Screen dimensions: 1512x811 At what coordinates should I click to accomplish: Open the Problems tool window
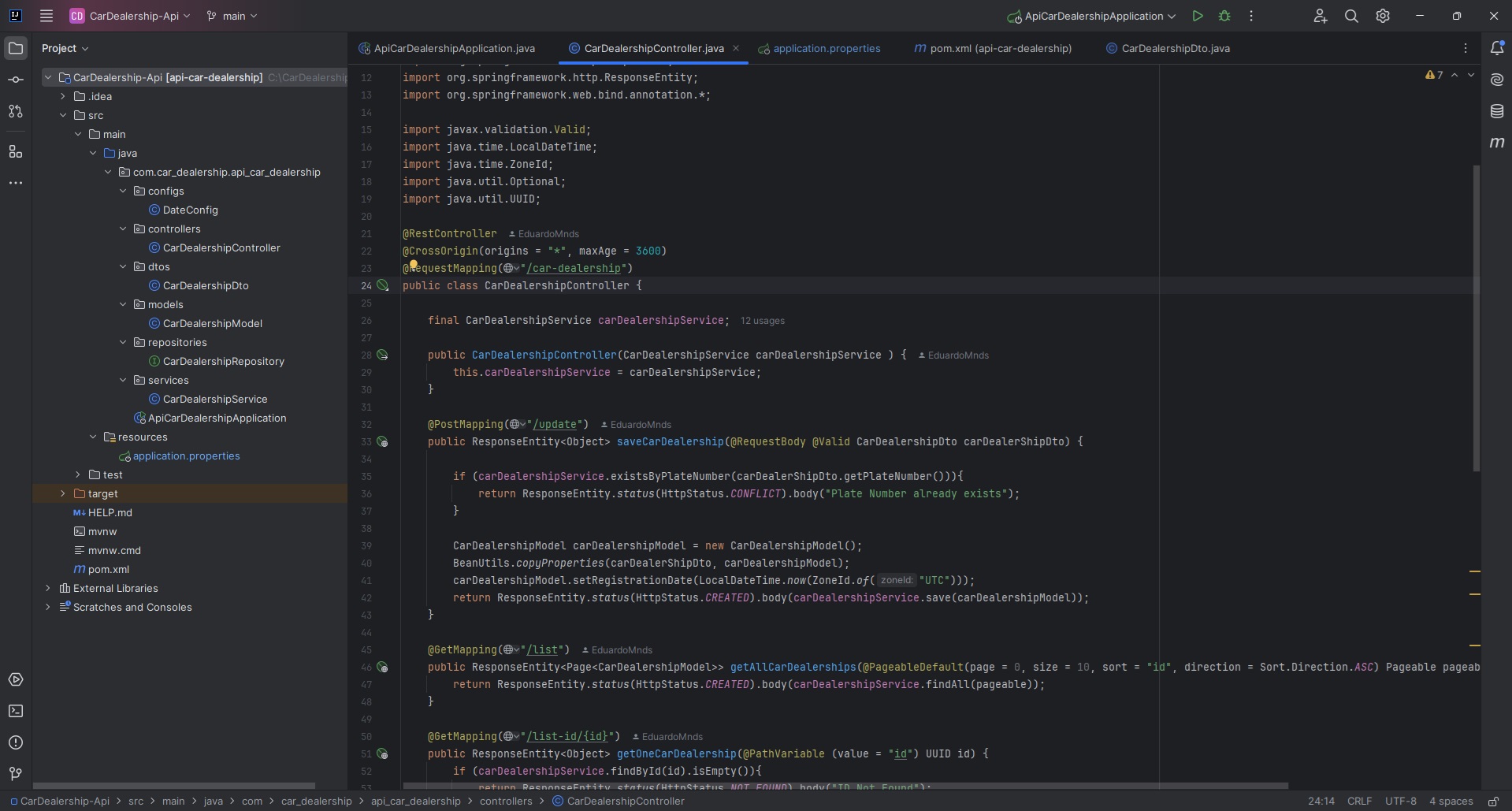[16, 742]
